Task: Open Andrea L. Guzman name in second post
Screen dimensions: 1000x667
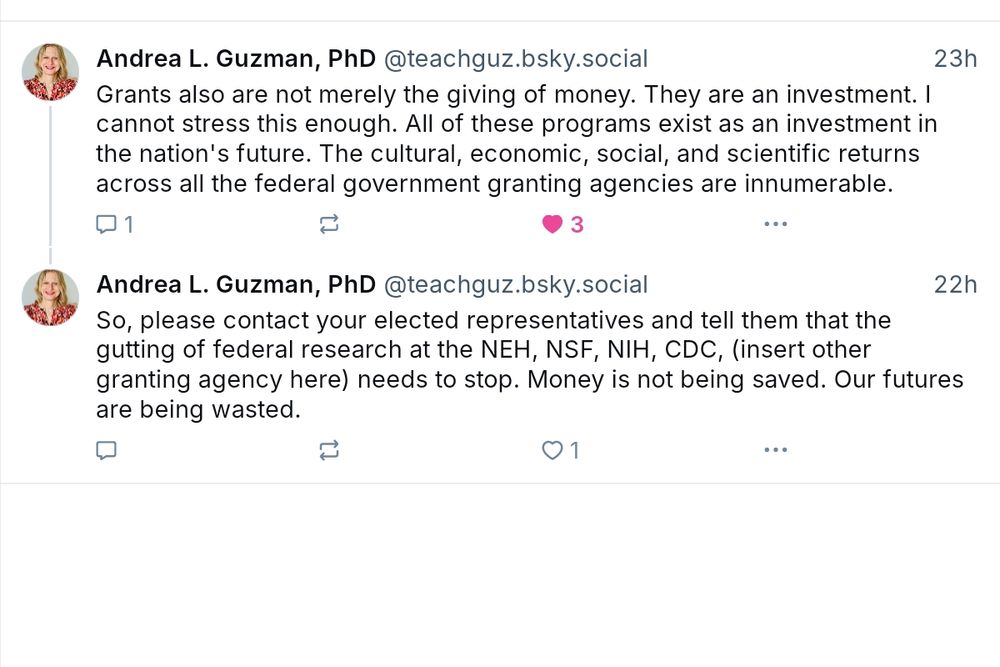Action: coord(235,285)
